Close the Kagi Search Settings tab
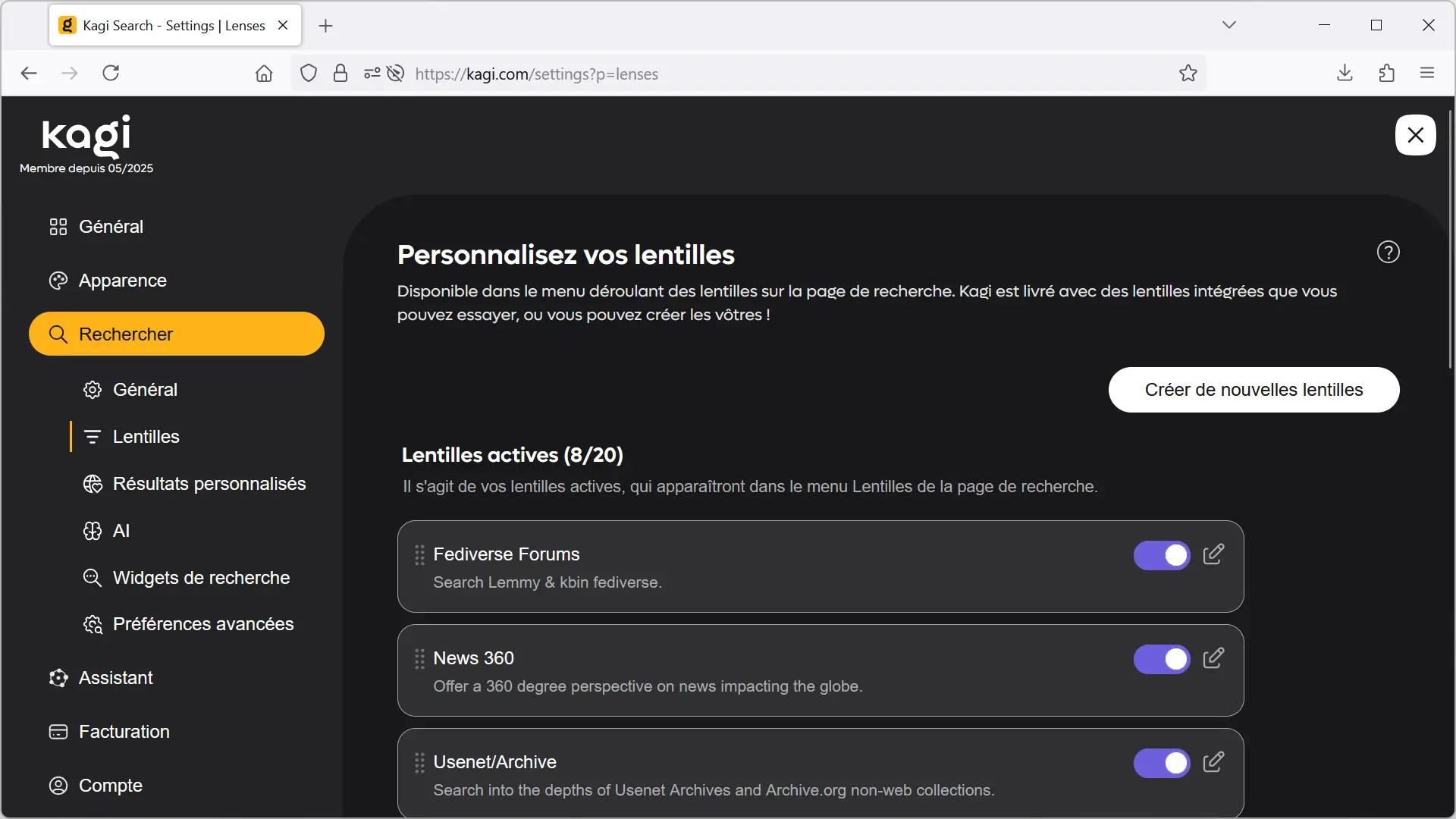Image resolution: width=1456 pixels, height=819 pixels. pyautogui.click(x=283, y=25)
